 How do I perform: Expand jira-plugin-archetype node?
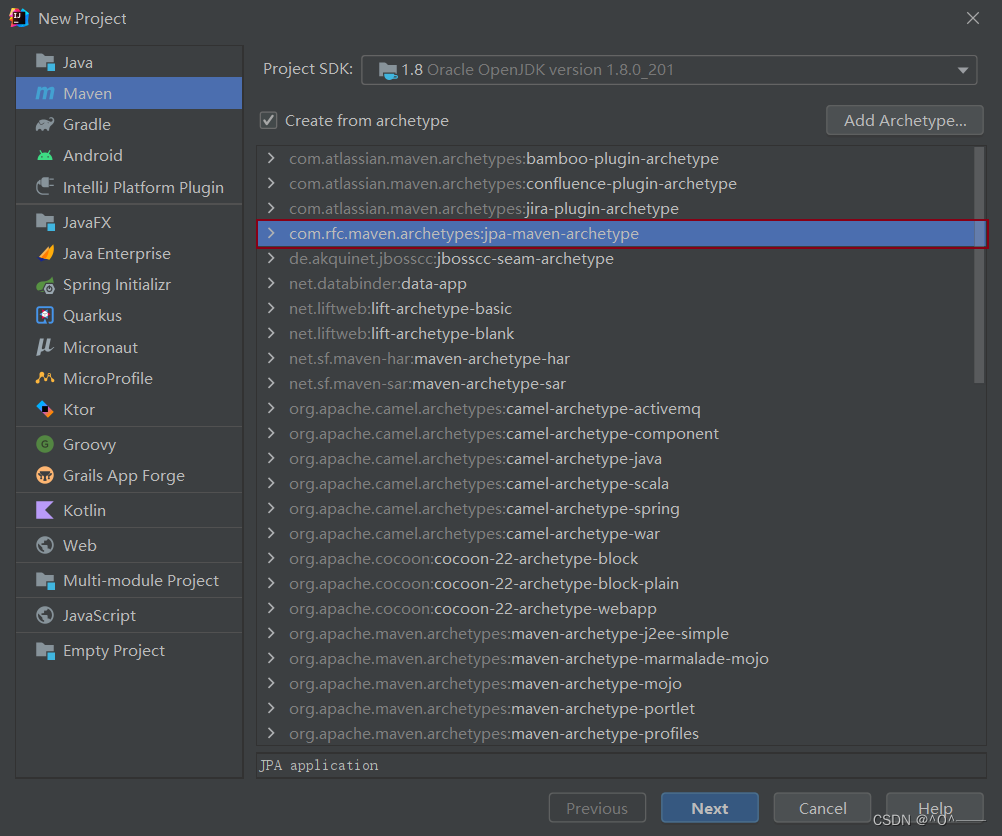coord(272,208)
